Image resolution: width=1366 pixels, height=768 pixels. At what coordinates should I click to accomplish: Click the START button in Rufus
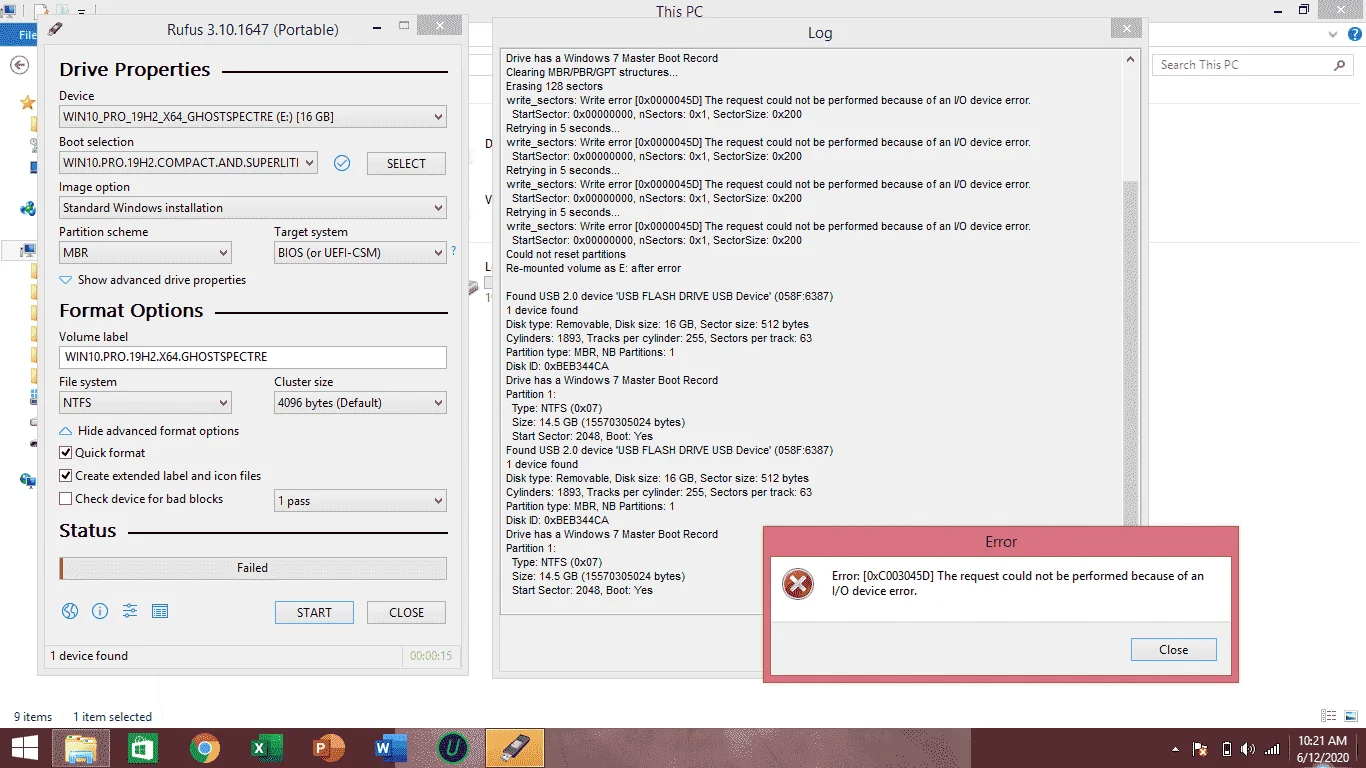[314, 612]
